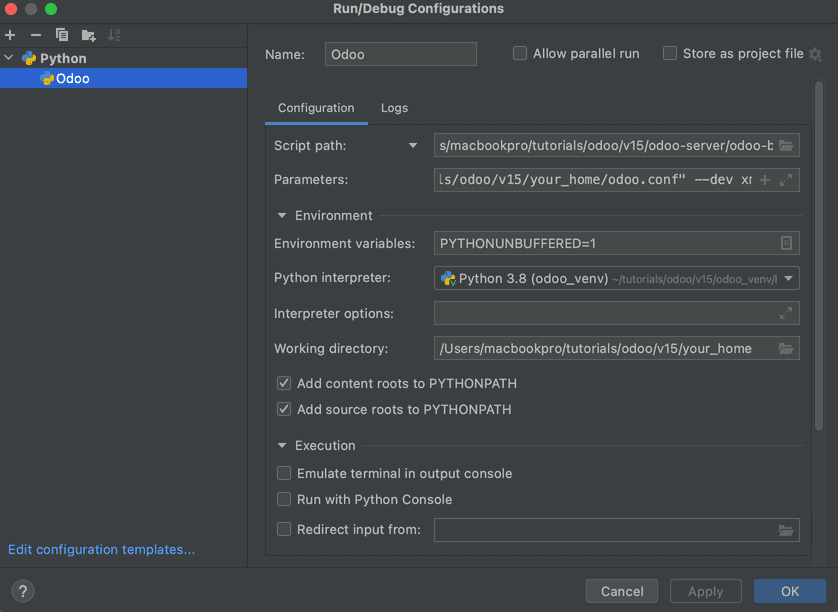Image resolution: width=838 pixels, height=612 pixels.
Task: Copy the Odoo configuration
Action: pyautogui.click(x=60, y=35)
